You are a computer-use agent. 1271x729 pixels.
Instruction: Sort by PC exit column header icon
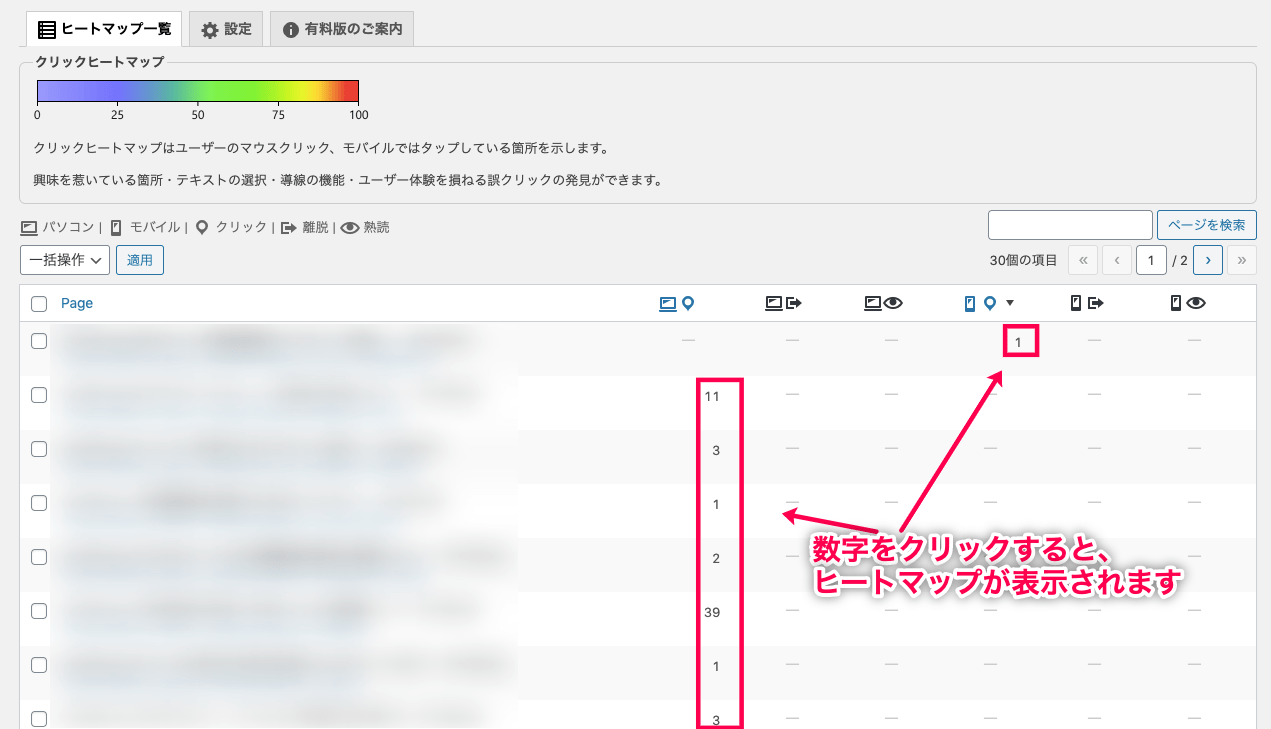point(784,303)
